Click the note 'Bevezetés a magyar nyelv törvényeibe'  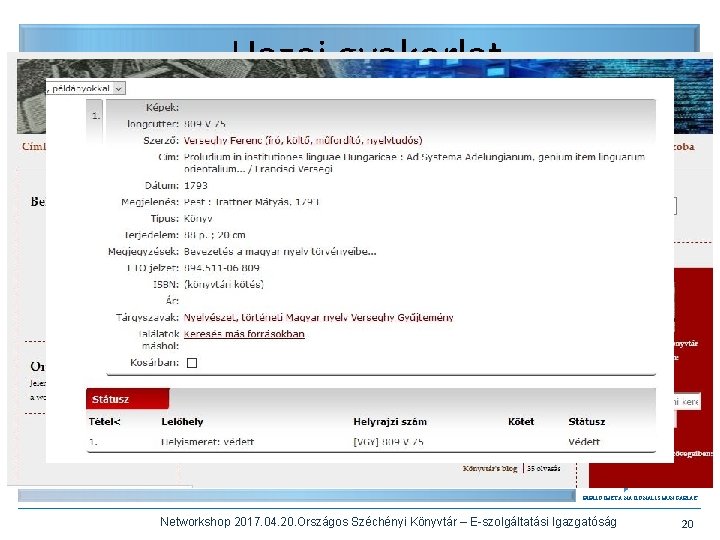point(280,252)
